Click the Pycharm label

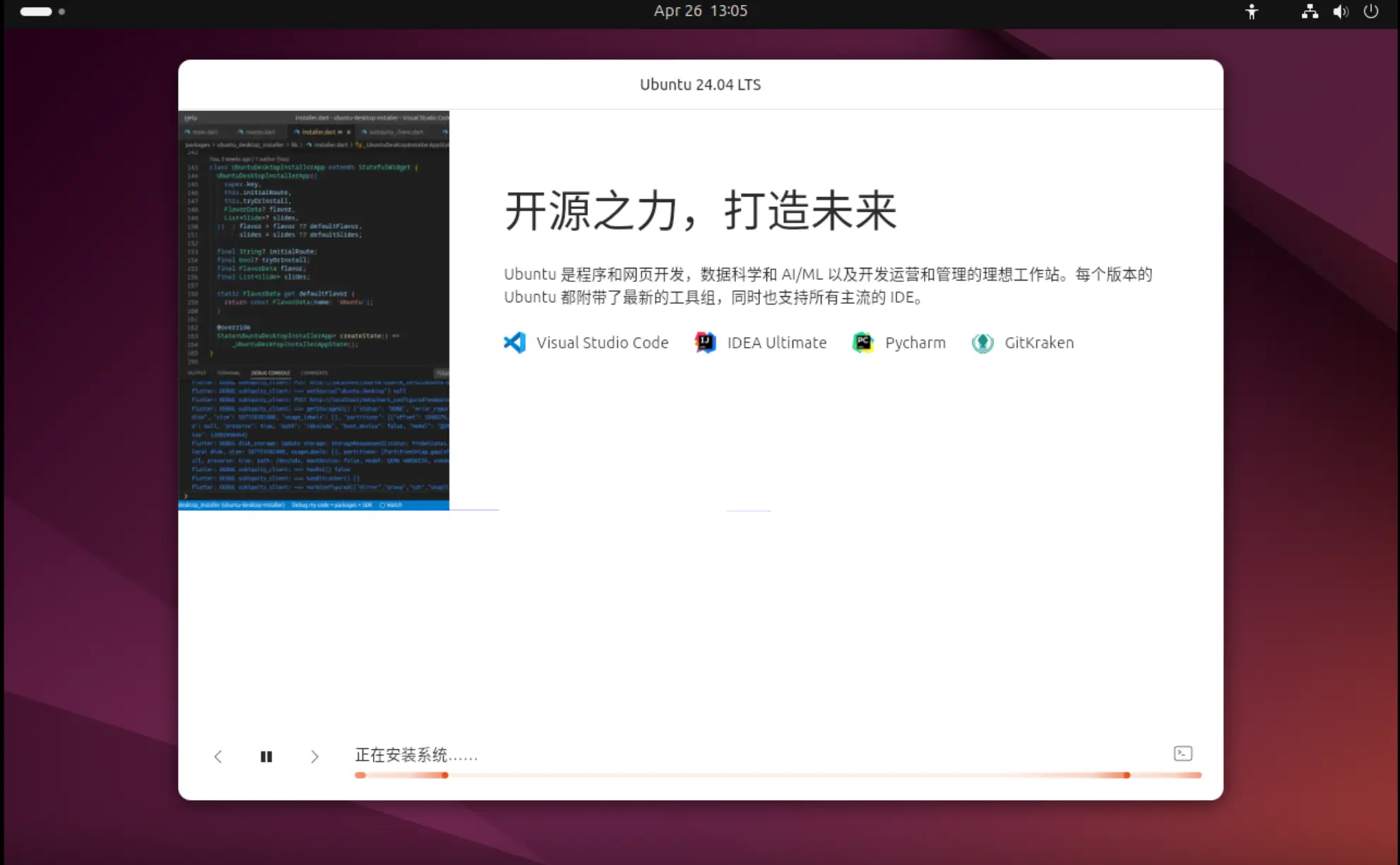(x=915, y=343)
